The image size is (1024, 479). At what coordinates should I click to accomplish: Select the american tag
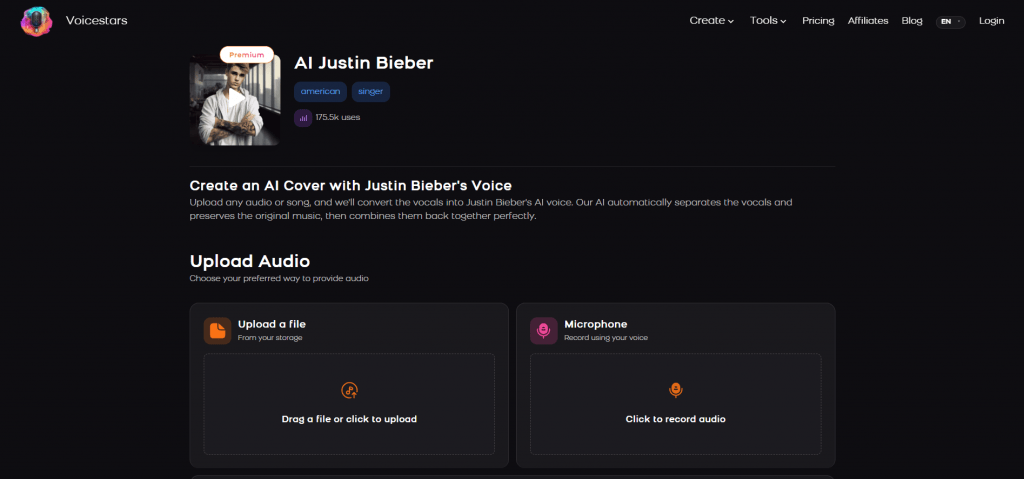pos(320,91)
